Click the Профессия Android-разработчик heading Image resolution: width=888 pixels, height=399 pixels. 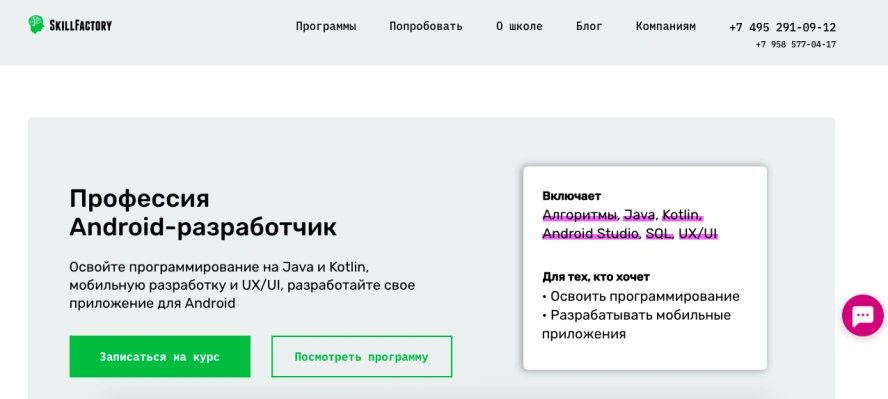click(203, 213)
